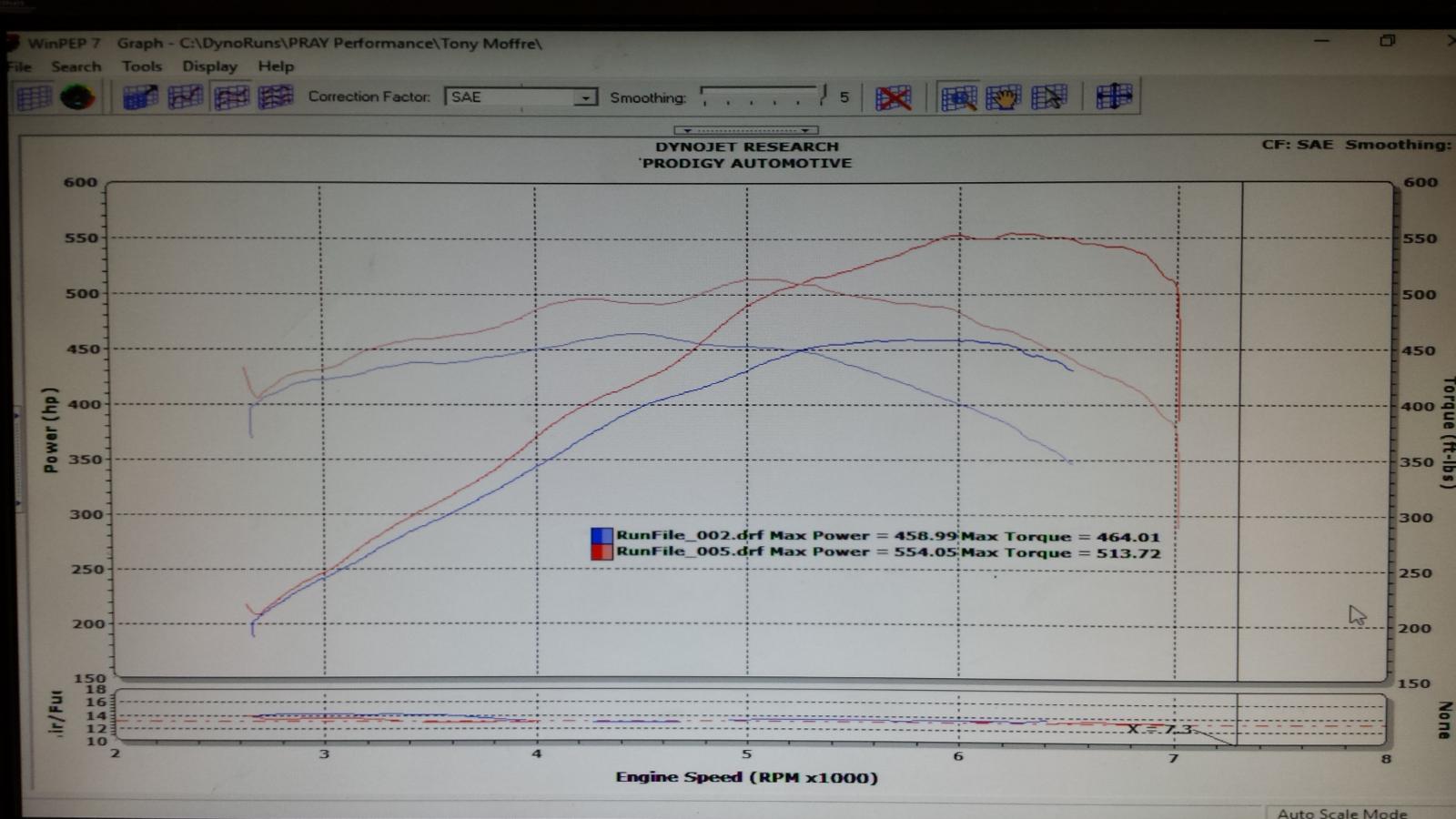This screenshot has height=819, width=1456.
Task: Click the blue RunFile_002 legend swatch
Action: point(602,536)
